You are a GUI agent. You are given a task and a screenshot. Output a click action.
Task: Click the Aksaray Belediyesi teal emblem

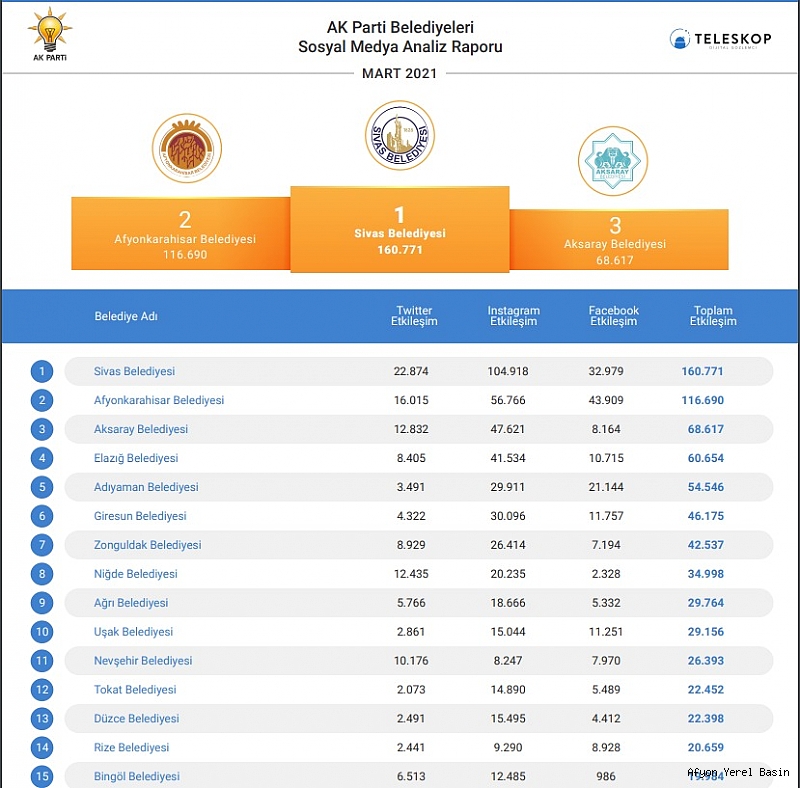612,160
